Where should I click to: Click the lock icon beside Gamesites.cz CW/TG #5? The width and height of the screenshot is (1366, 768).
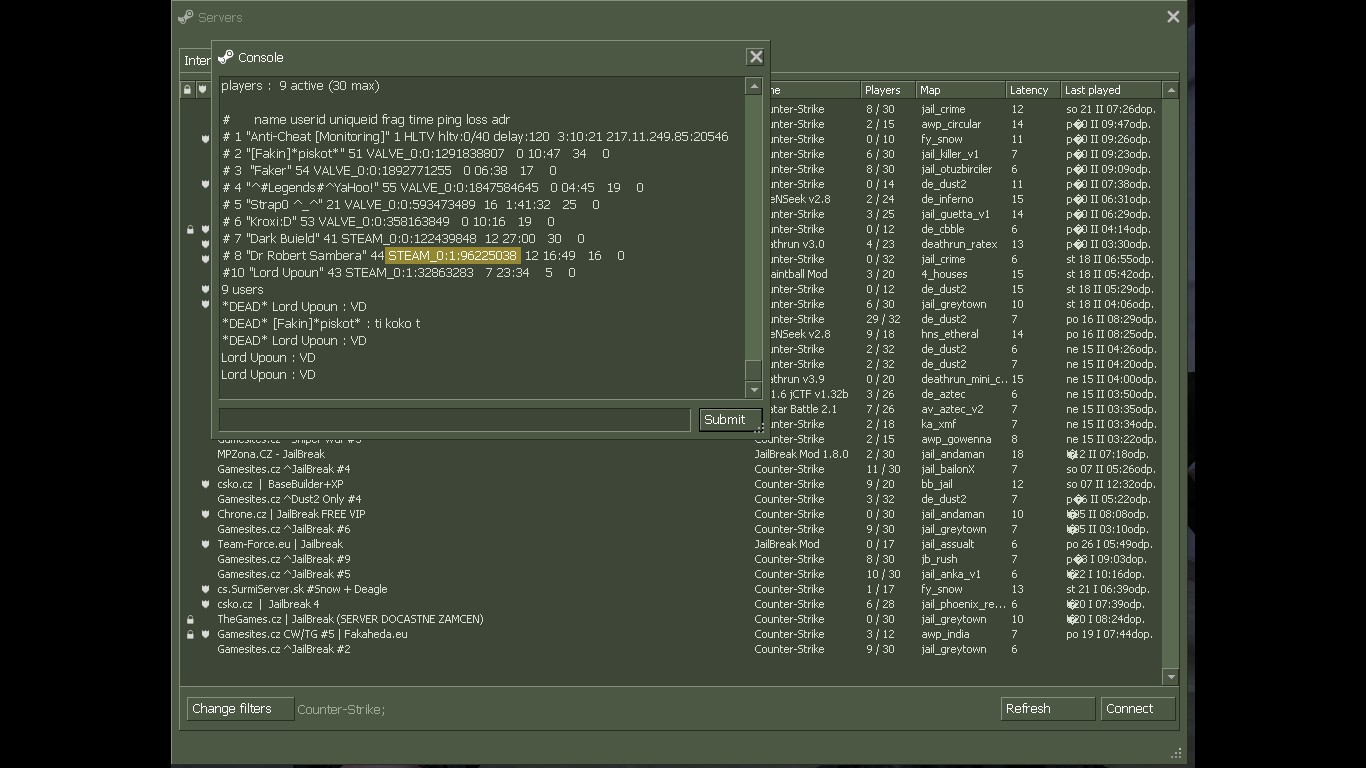point(190,634)
